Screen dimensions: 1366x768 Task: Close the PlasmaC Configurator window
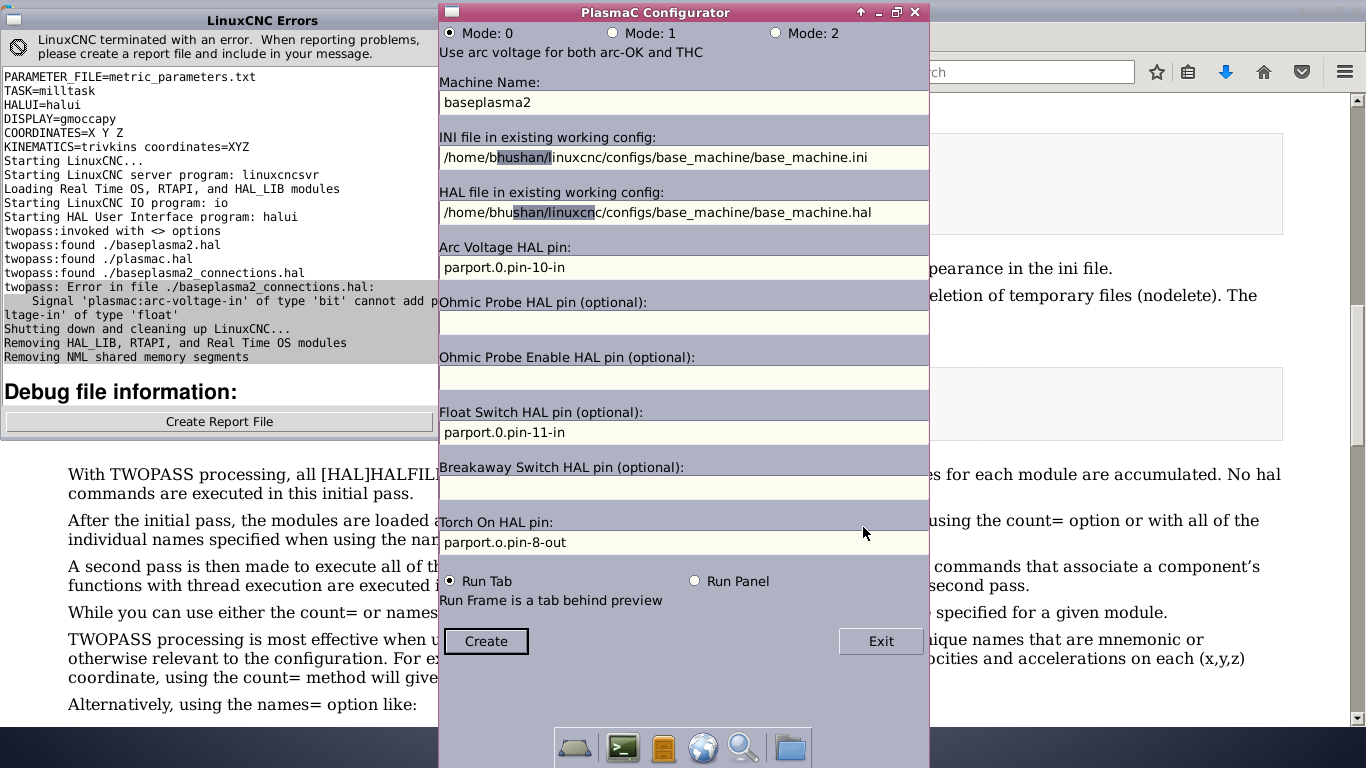point(915,12)
